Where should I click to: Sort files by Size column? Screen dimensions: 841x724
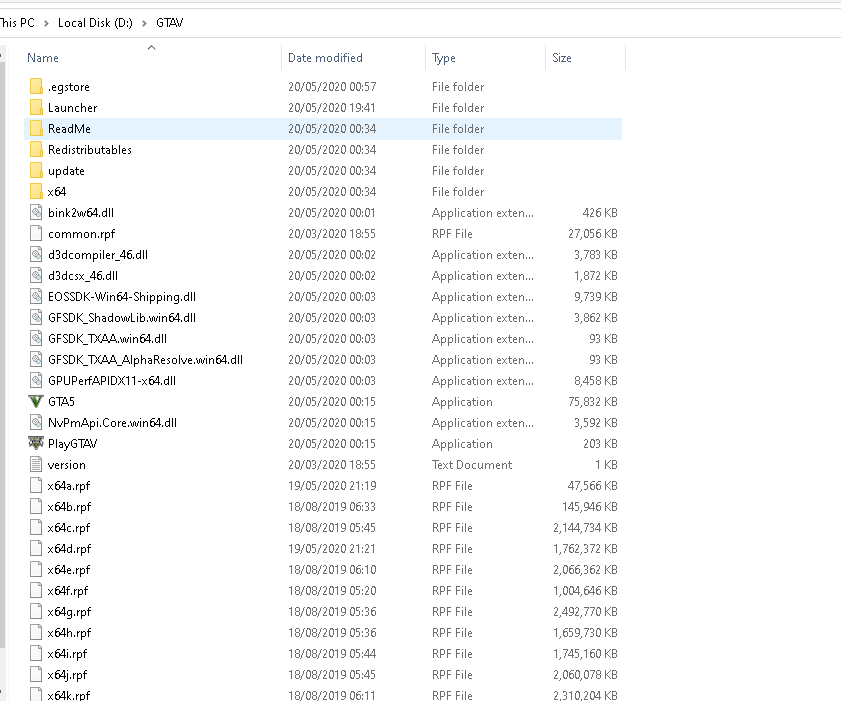click(562, 58)
